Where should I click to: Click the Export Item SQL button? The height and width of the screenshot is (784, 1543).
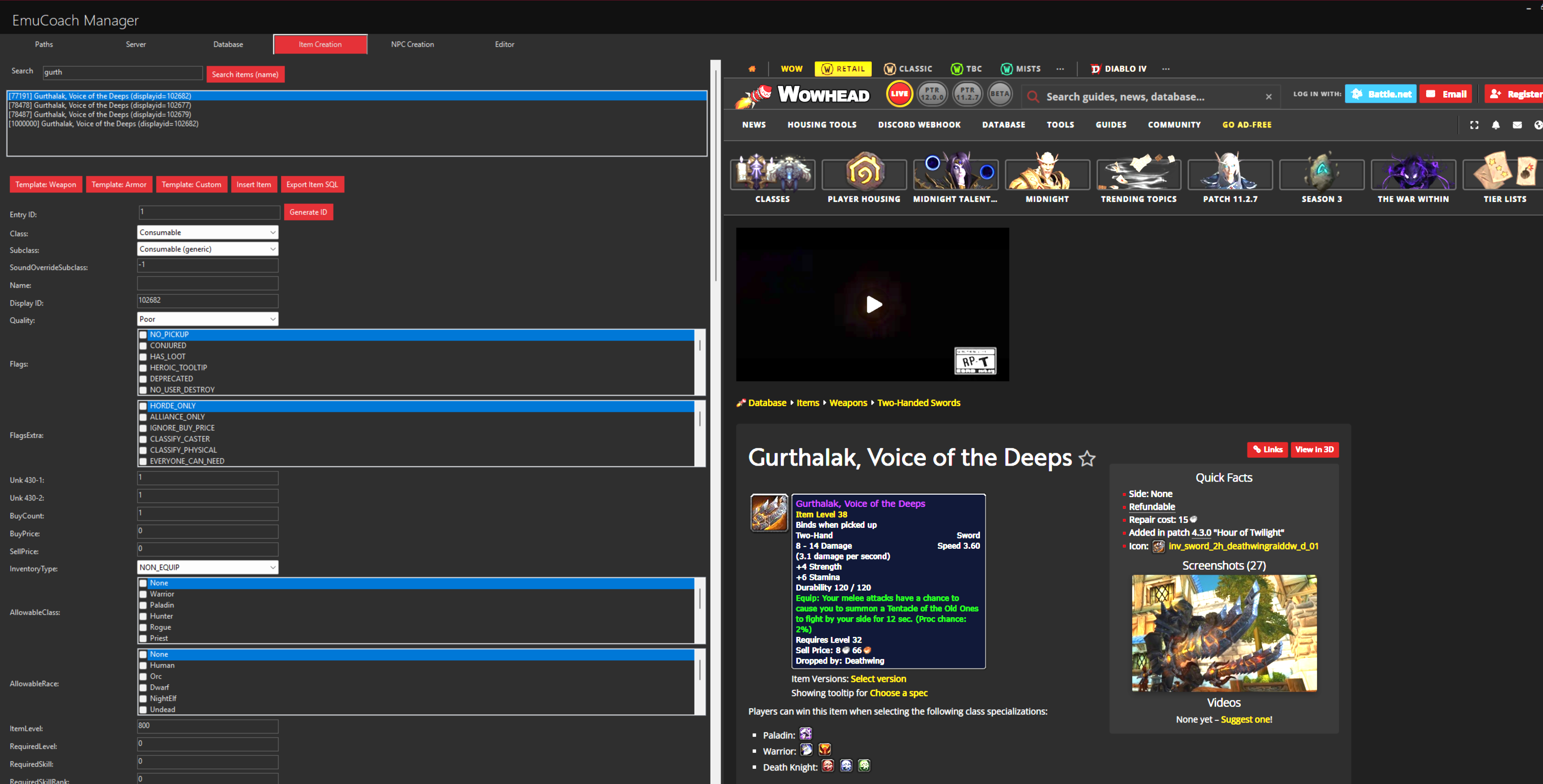tap(312, 184)
